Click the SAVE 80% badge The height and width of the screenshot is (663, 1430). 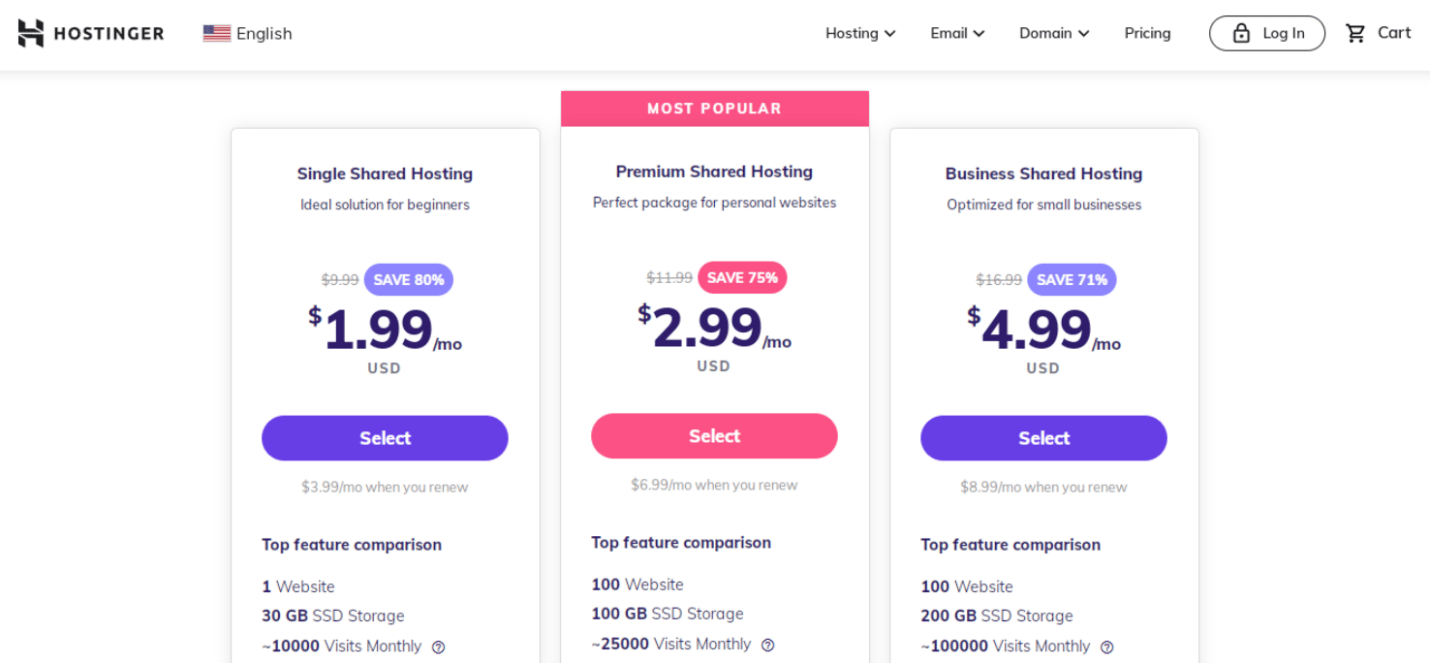click(408, 280)
